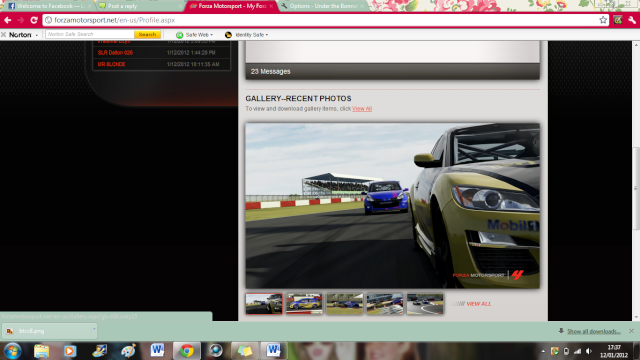The width and height of the screenshot is (640, 360).
Task: Click the View All link under Gallery heading
Action: (362, 109)
